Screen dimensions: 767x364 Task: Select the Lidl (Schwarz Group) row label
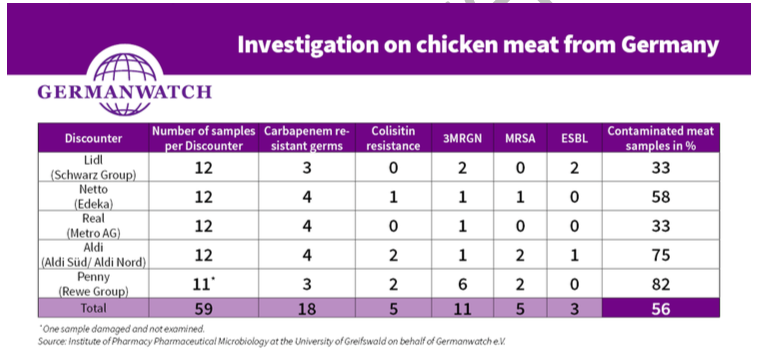[93, 167]
